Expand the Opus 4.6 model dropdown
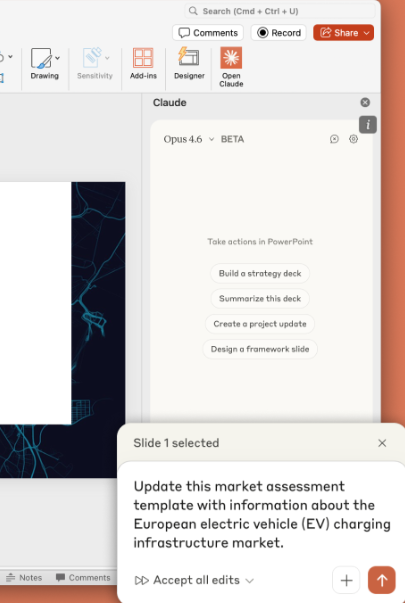This screenshot has width=405, height=603. pyautogui.click(x=189, y=139)
